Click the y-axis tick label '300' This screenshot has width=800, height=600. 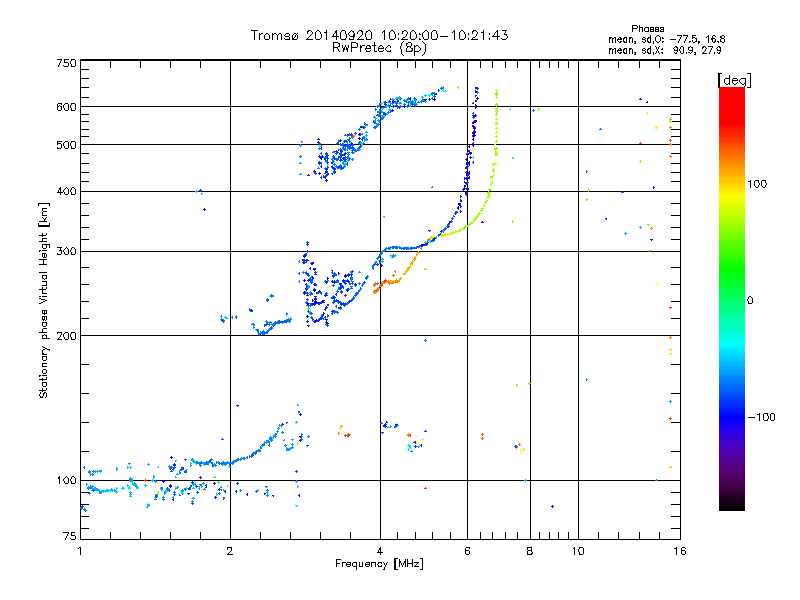(66, 252)
